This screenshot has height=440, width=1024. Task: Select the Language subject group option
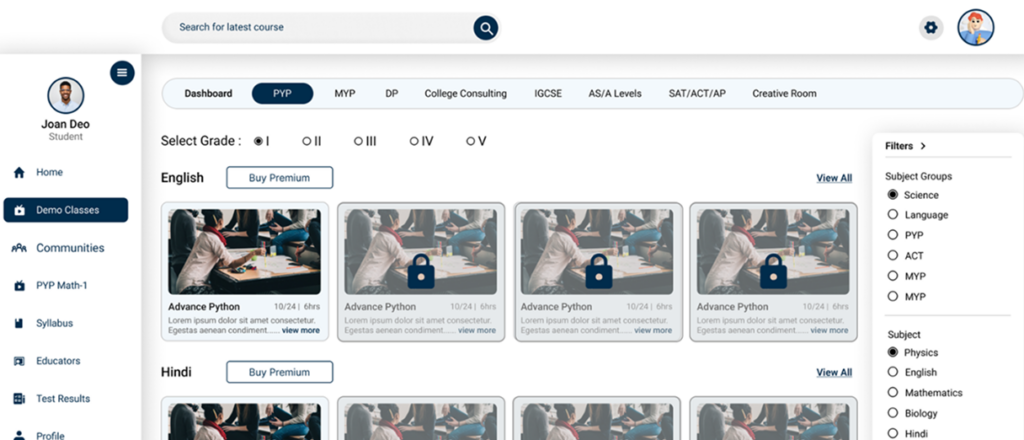coord(893,215)
